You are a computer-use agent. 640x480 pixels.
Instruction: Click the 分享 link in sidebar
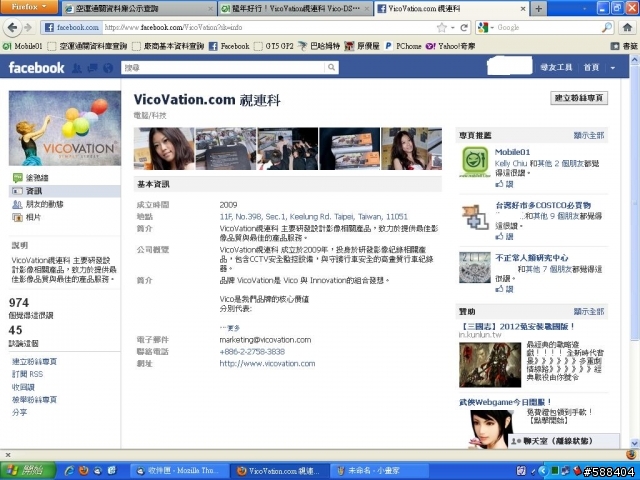20,412
